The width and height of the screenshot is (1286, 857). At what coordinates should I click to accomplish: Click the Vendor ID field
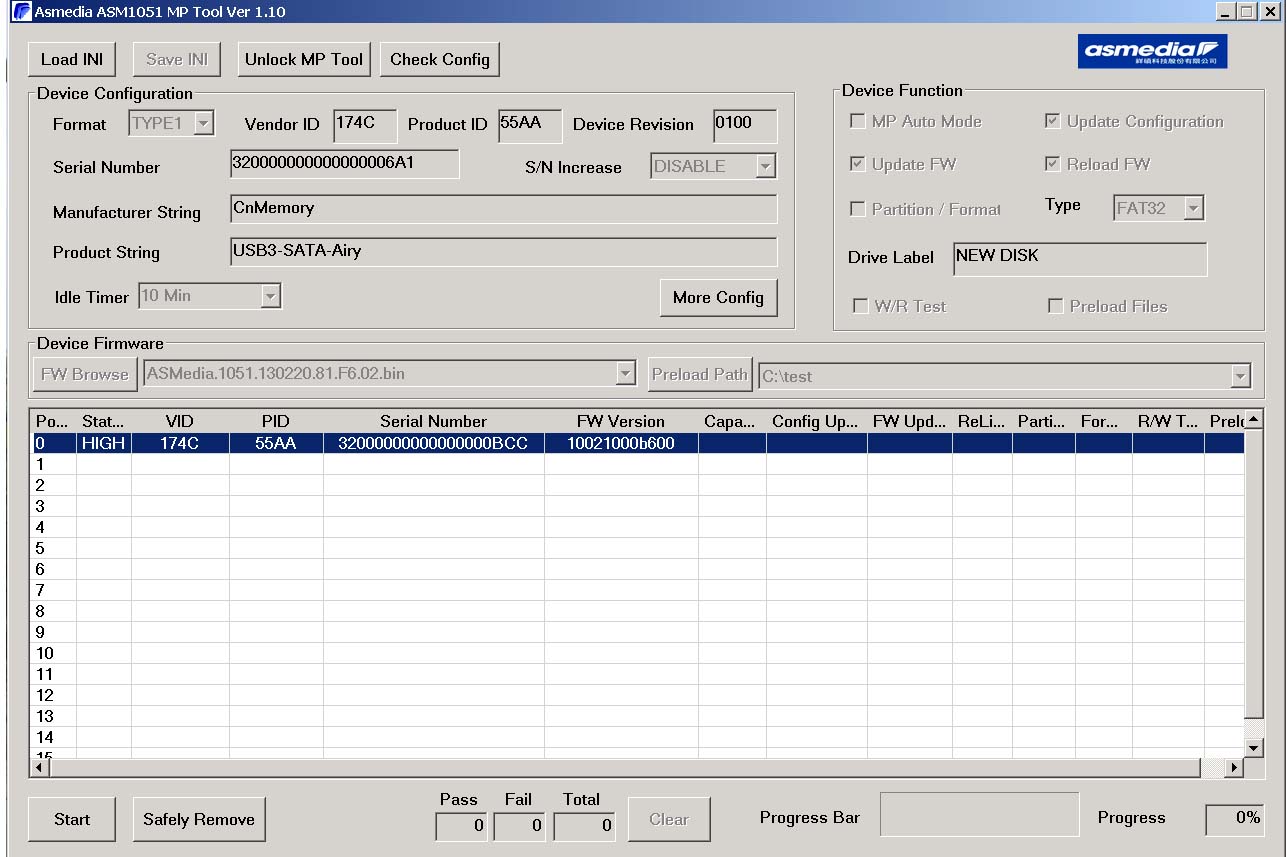click(x=365, y=125)
